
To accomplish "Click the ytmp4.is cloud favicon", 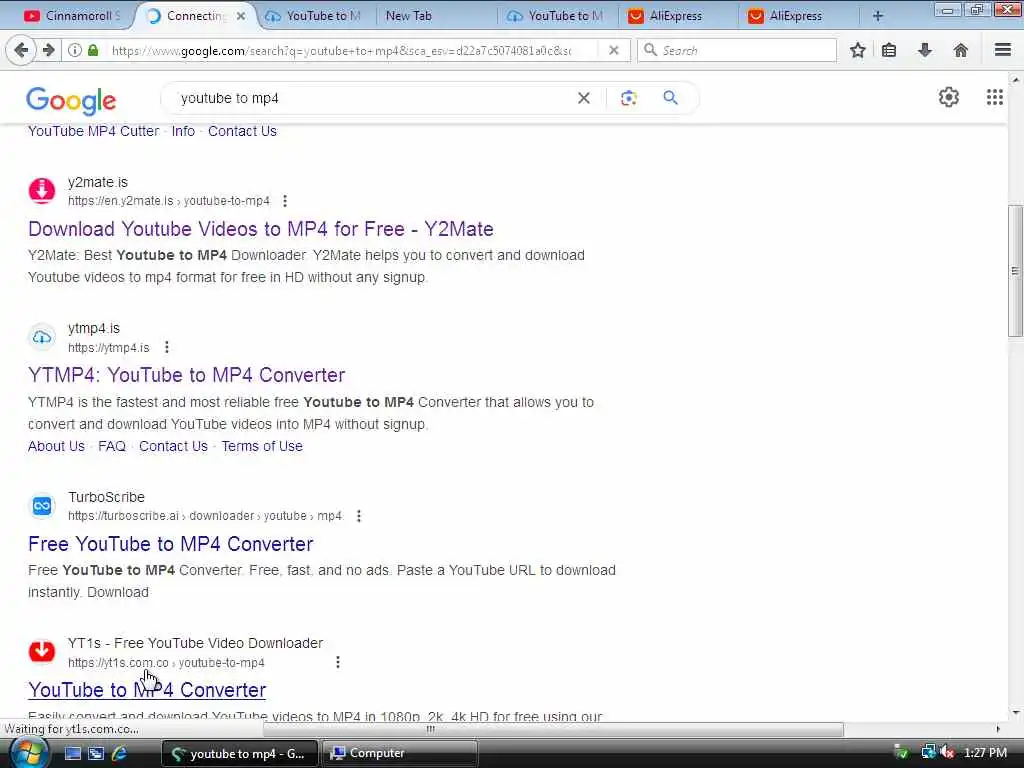I will coord(42,337).
